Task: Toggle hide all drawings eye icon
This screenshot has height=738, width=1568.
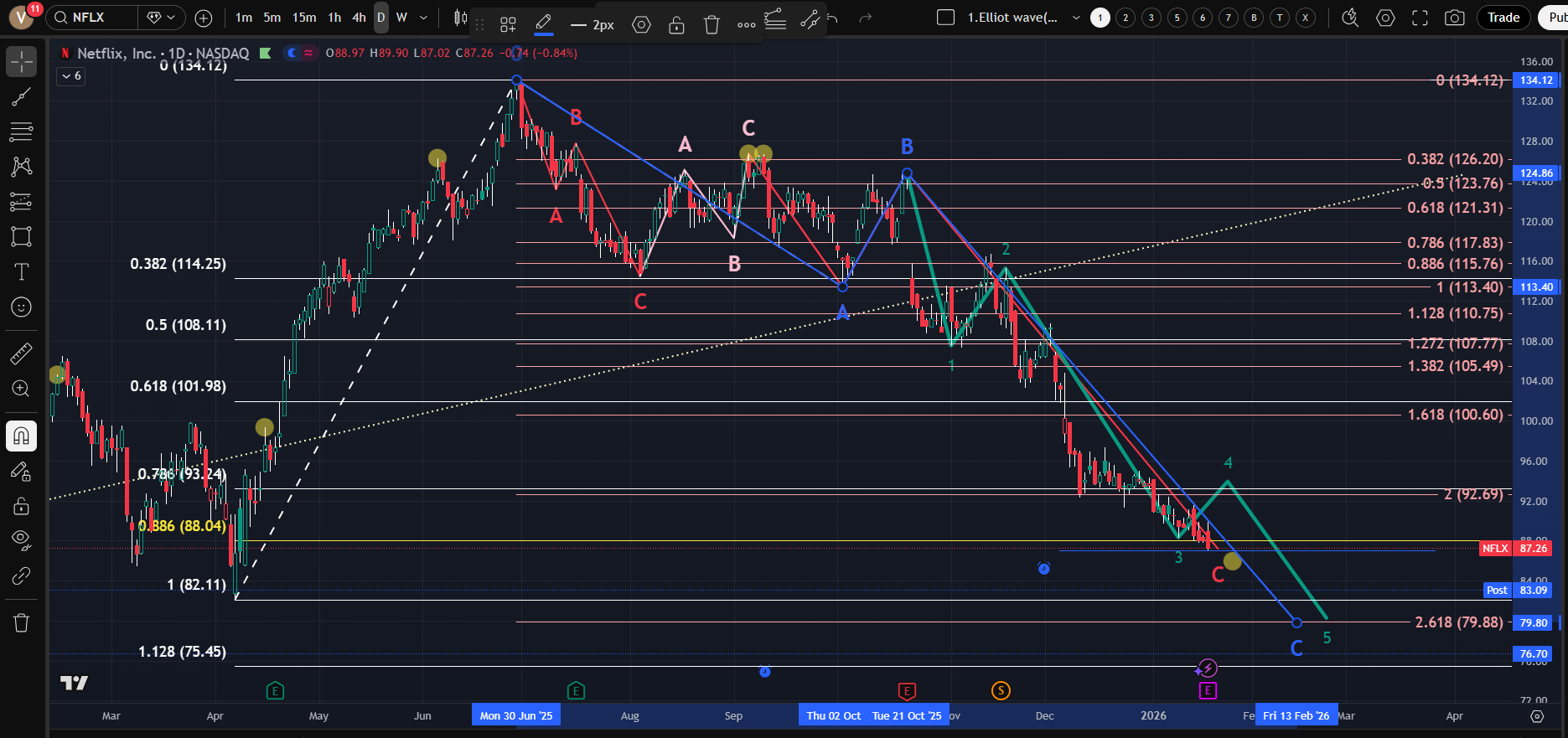Action: pos(21,539)
